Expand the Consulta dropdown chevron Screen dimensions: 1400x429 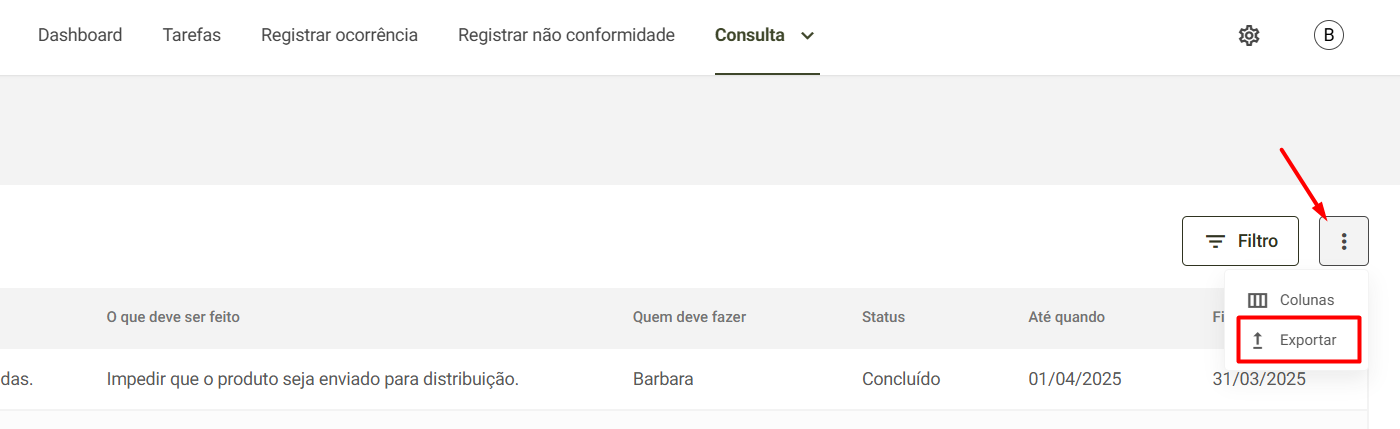808,36
